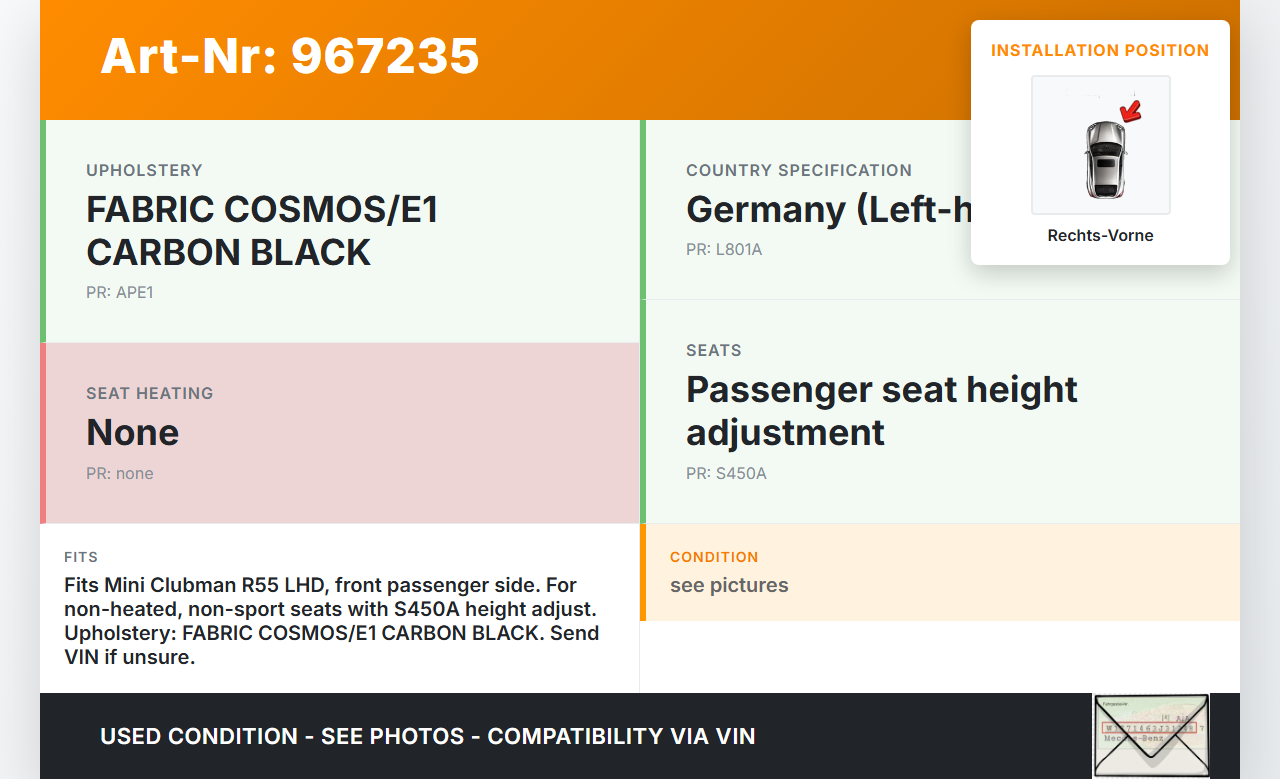
Task: Click the PR: S450A code
Action: (726, 473)
